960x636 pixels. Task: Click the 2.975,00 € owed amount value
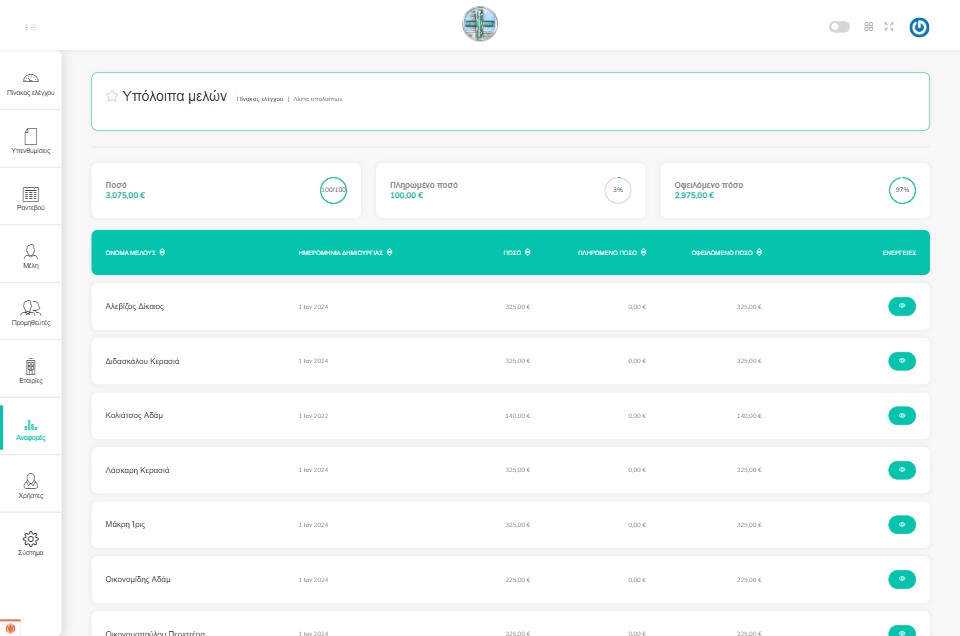coord(694,195)
